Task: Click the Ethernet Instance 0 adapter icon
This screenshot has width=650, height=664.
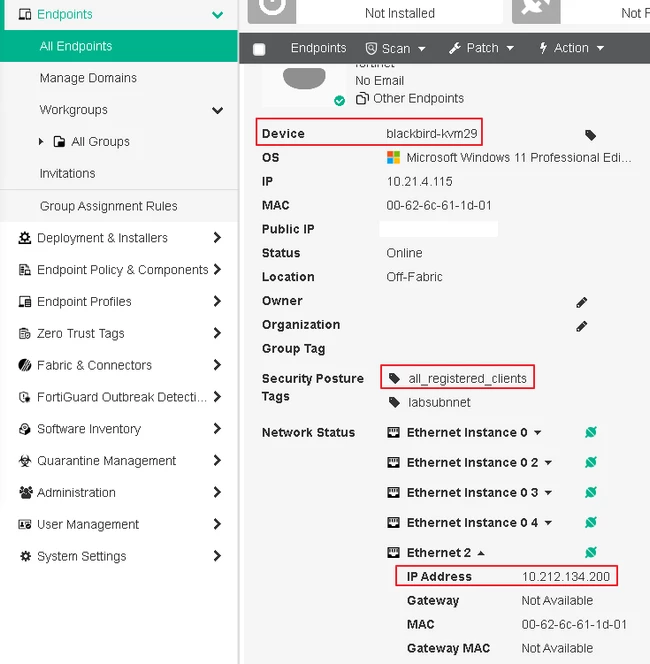Action: pos(393,432)
